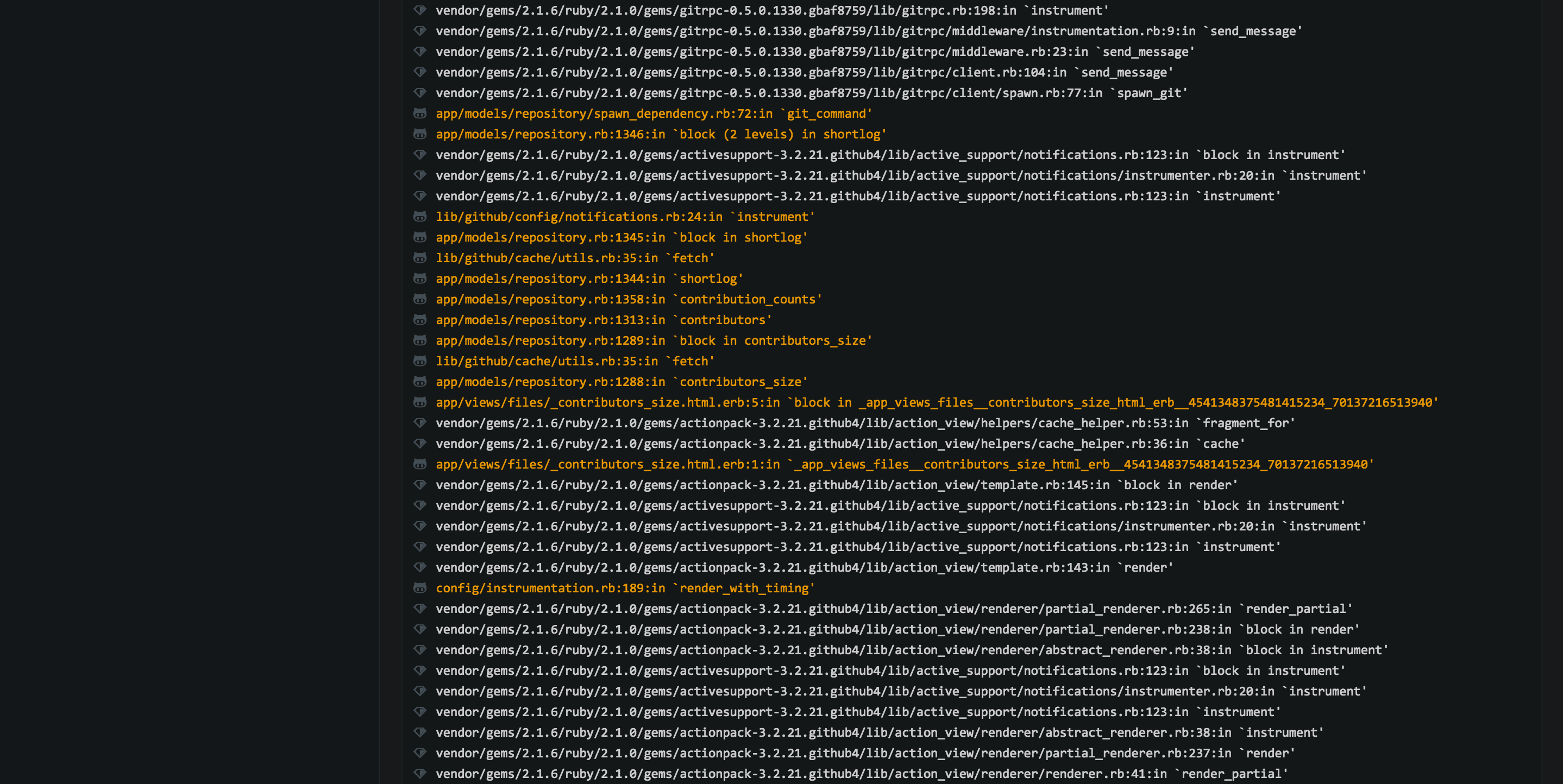Open repository.rb:1346 block (2 levels) in shortlog
Screen dimensions: 1563x784
[x=661, y=134]
